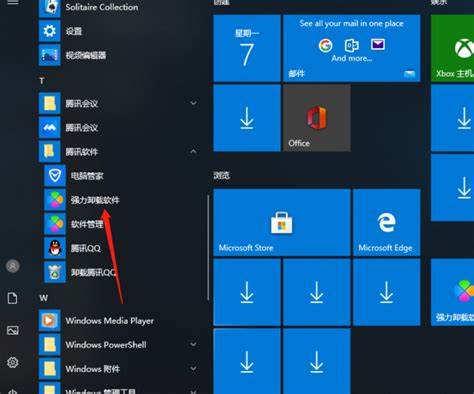
Task: Expand Windows PowerShell folder chevron
Action: click(193, 344)
